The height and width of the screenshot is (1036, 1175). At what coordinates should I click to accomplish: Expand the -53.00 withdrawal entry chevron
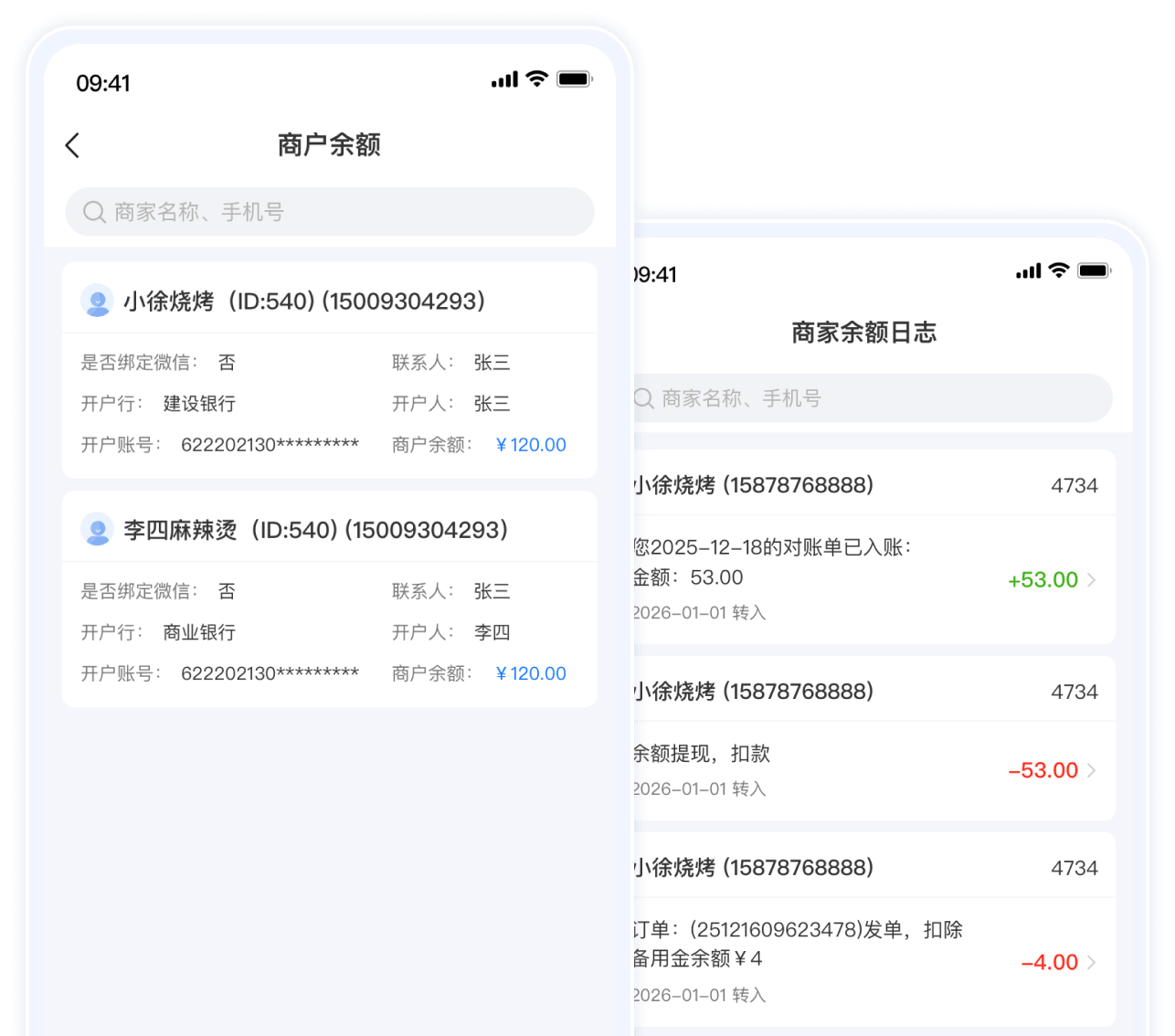point(1091,771)
